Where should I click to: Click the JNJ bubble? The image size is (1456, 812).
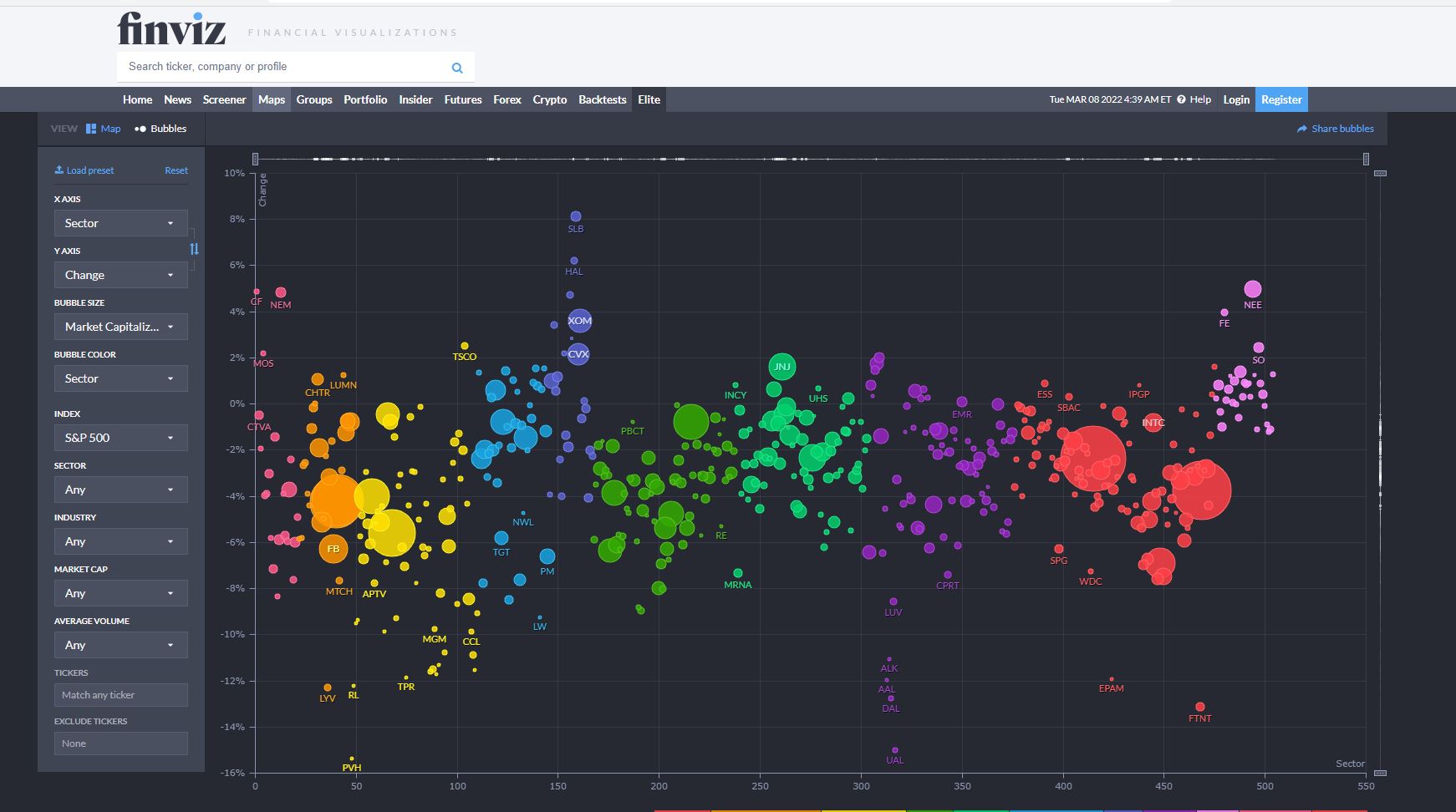point(782,367)
